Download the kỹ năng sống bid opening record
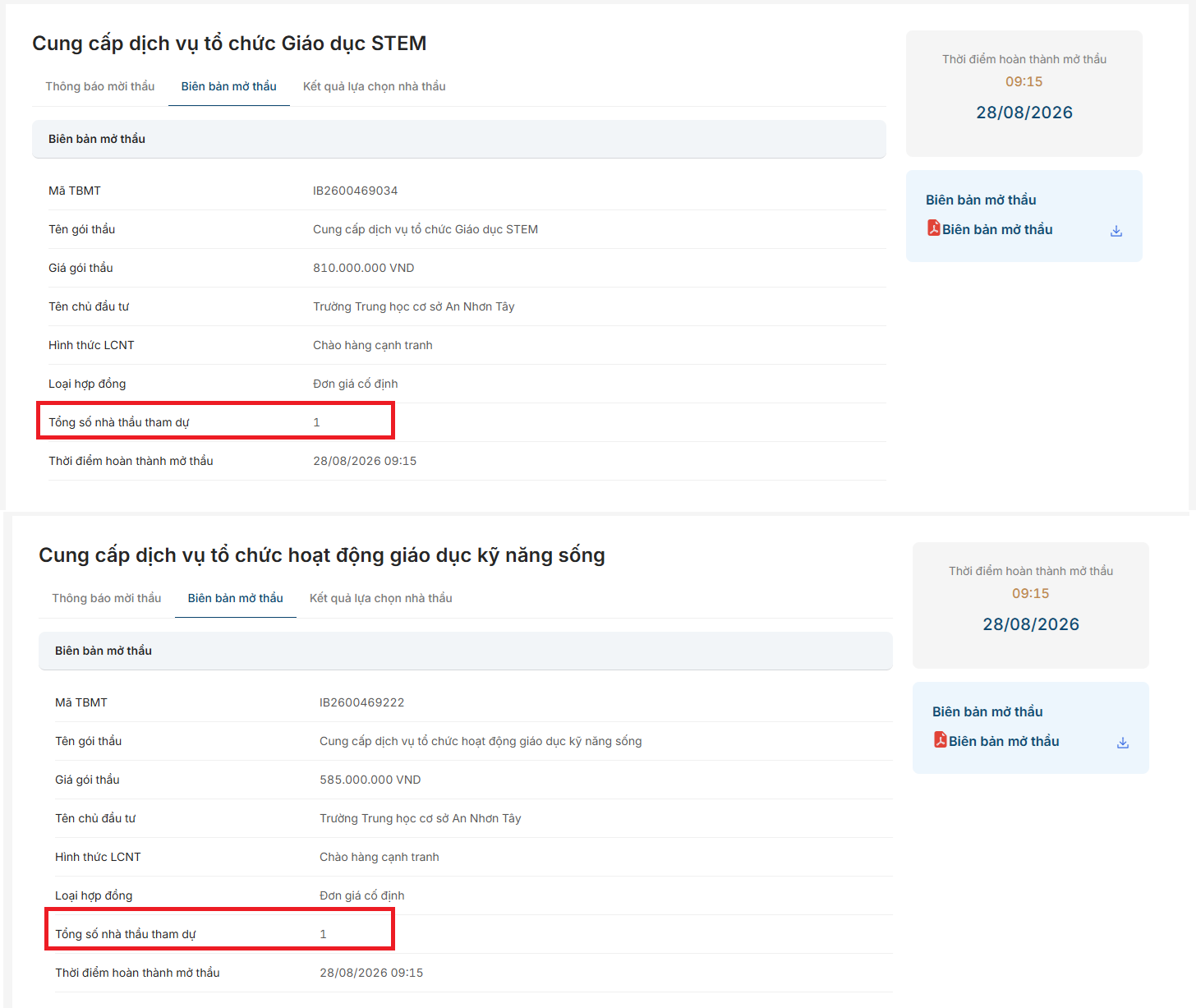The width and height of the screenshot is (1196, 1008). click(1122, 743)
